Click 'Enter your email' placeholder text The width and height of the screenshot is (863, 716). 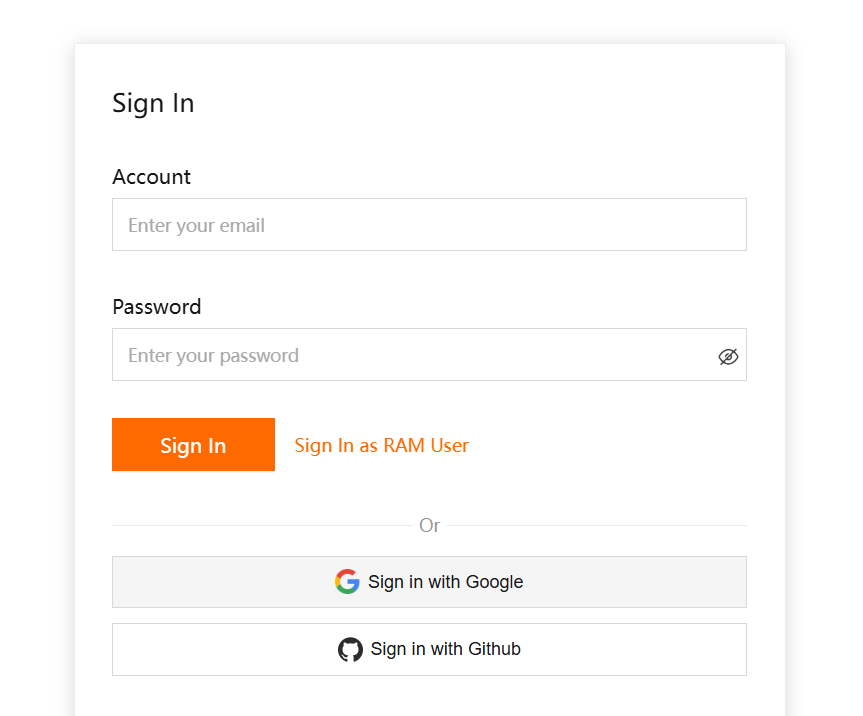click(196, 226)
